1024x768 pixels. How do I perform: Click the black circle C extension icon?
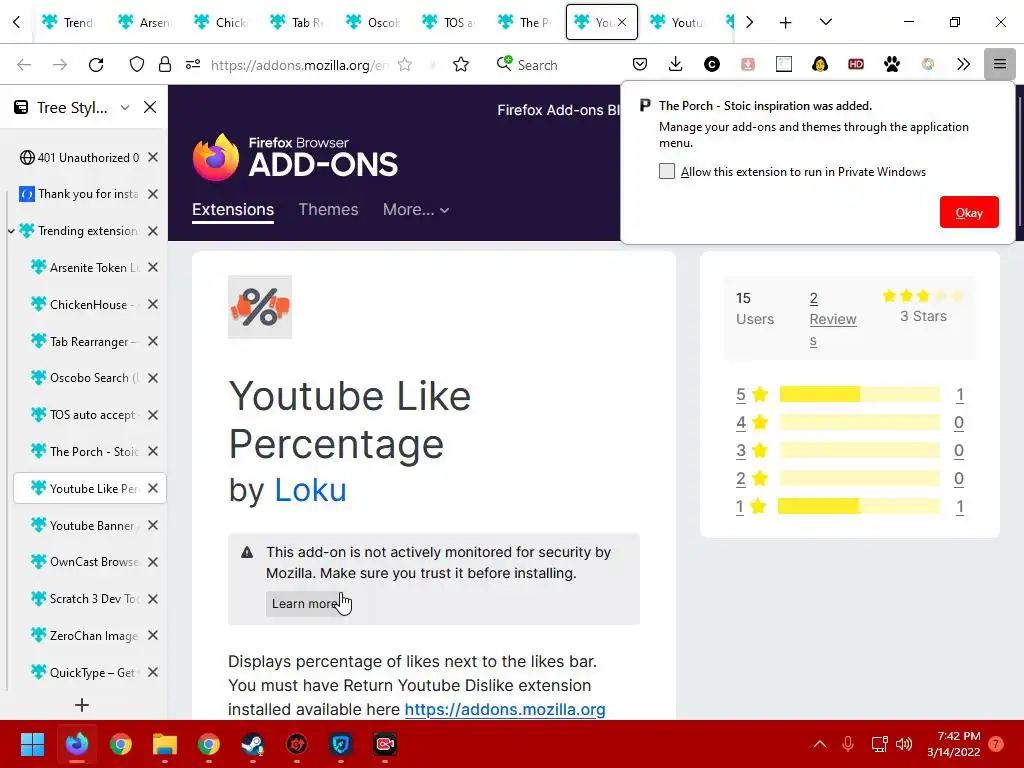712,64
